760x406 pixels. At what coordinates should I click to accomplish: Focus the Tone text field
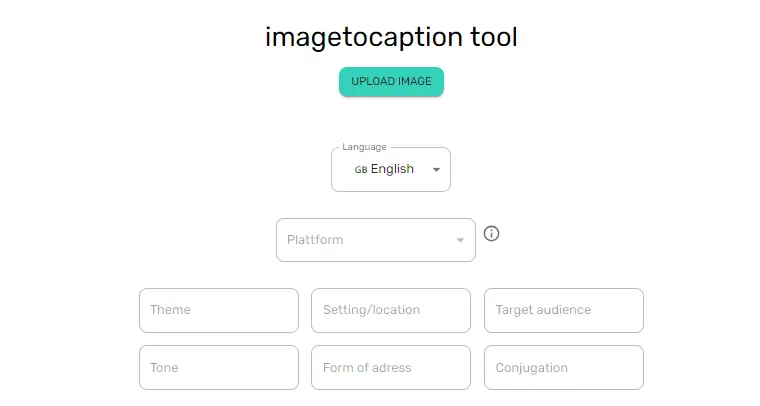coord(219,367)
